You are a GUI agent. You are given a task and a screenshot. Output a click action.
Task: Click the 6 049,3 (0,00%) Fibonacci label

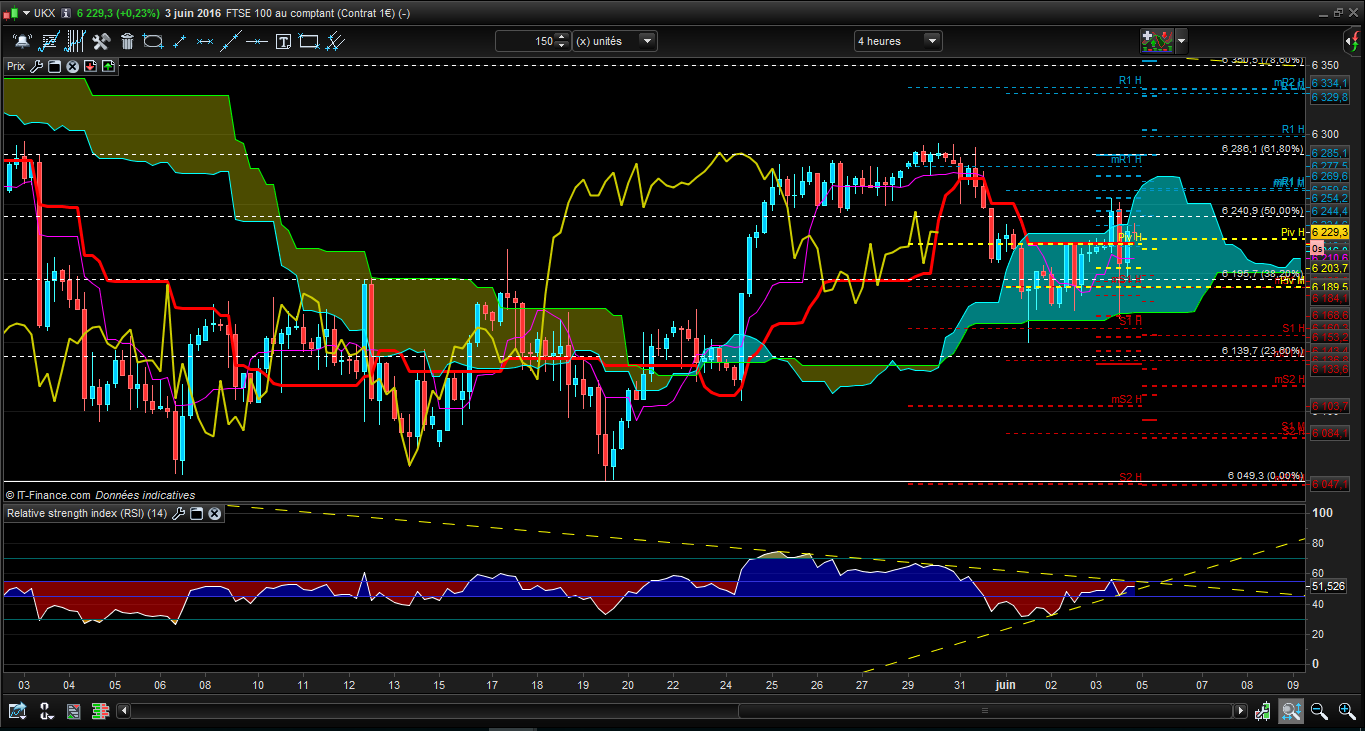point(1265,475)
